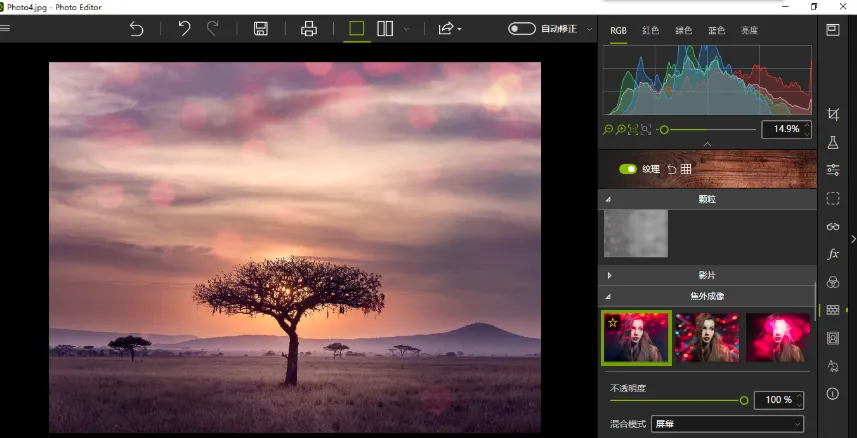Open the fx effects panel
The width and height of the screenshot is (857, 438).
(832, 254)
